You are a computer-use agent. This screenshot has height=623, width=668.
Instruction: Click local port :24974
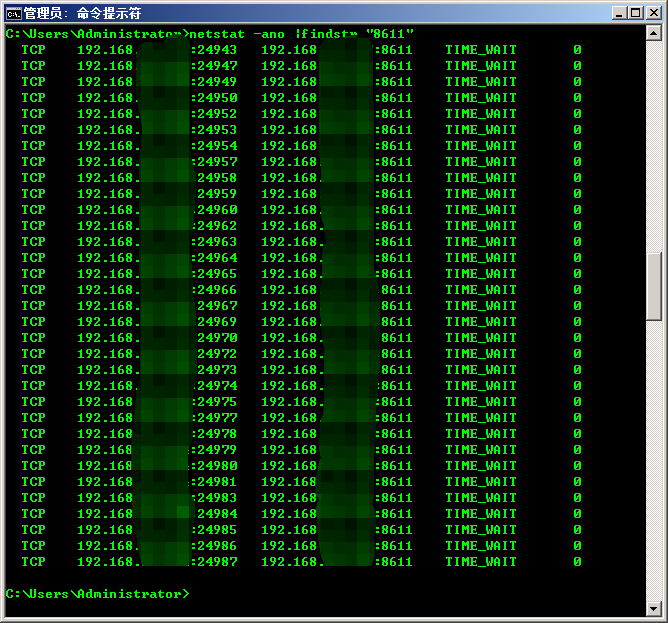click(x=215, y=386)
